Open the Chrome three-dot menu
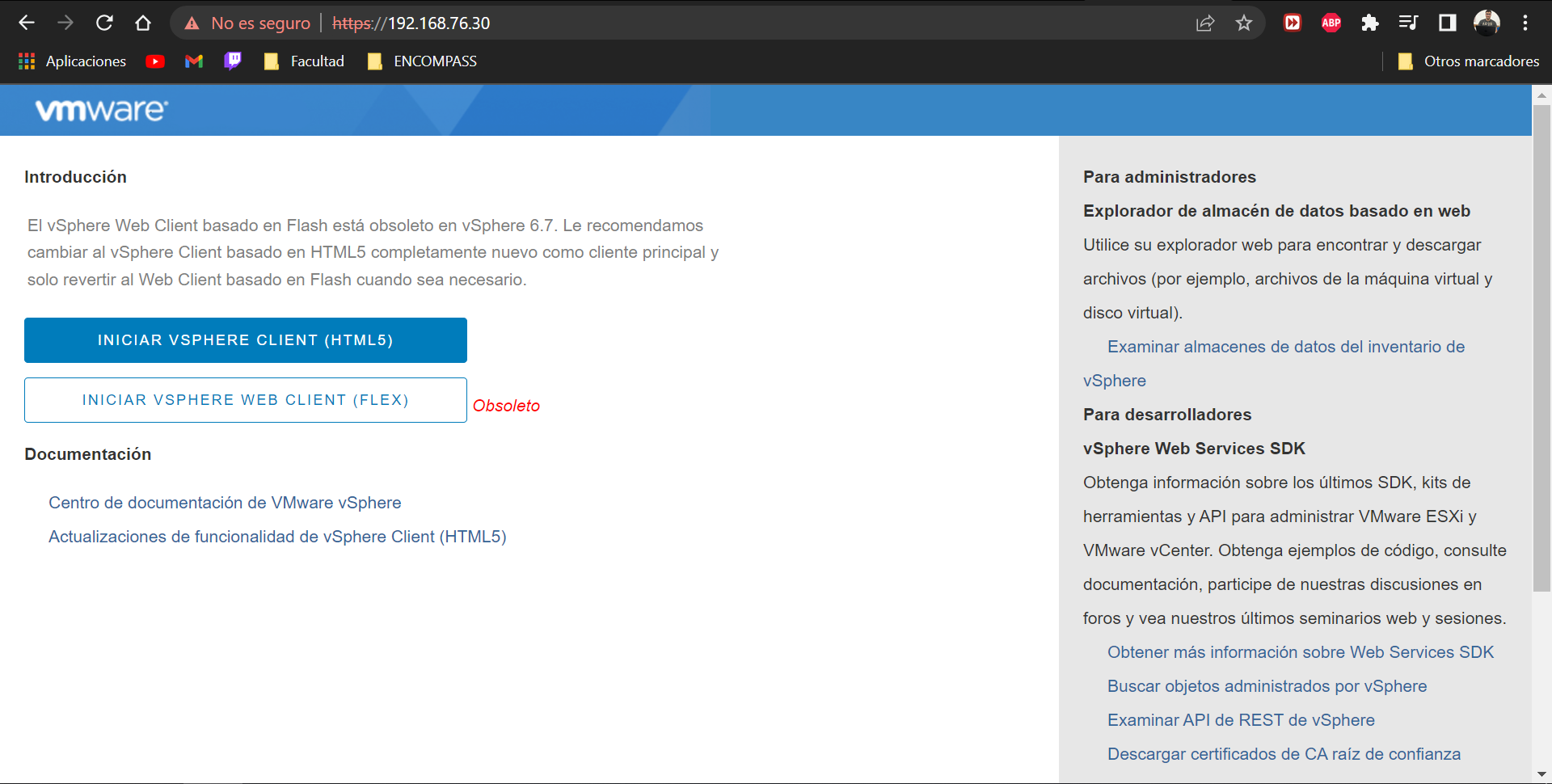This screenshot has width=1552, height=784. coord(1525,23)
